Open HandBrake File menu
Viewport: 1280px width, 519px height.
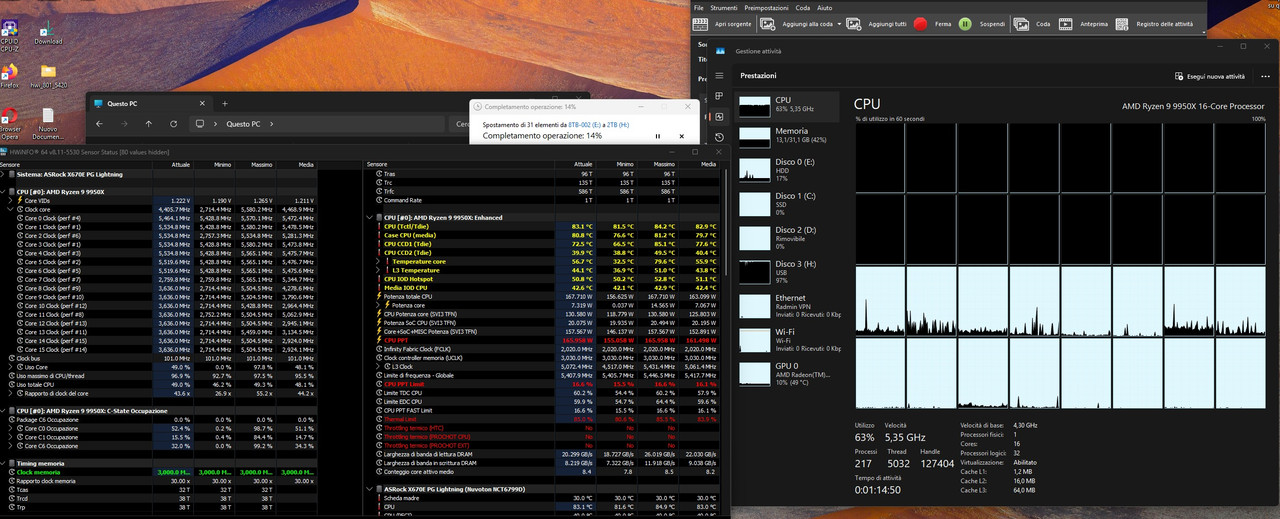[x=699, y=8]
